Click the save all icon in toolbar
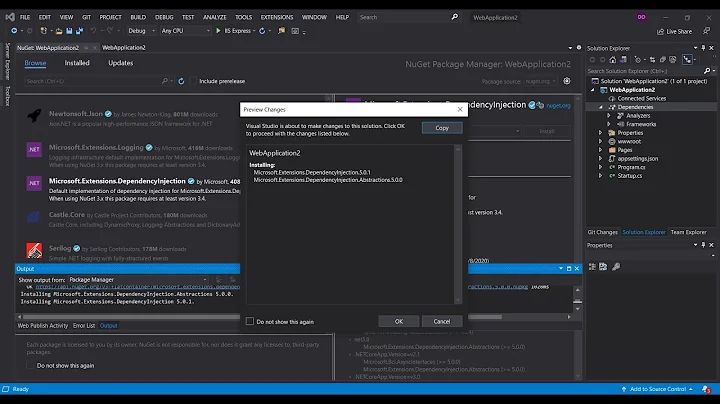 [79, 31]
